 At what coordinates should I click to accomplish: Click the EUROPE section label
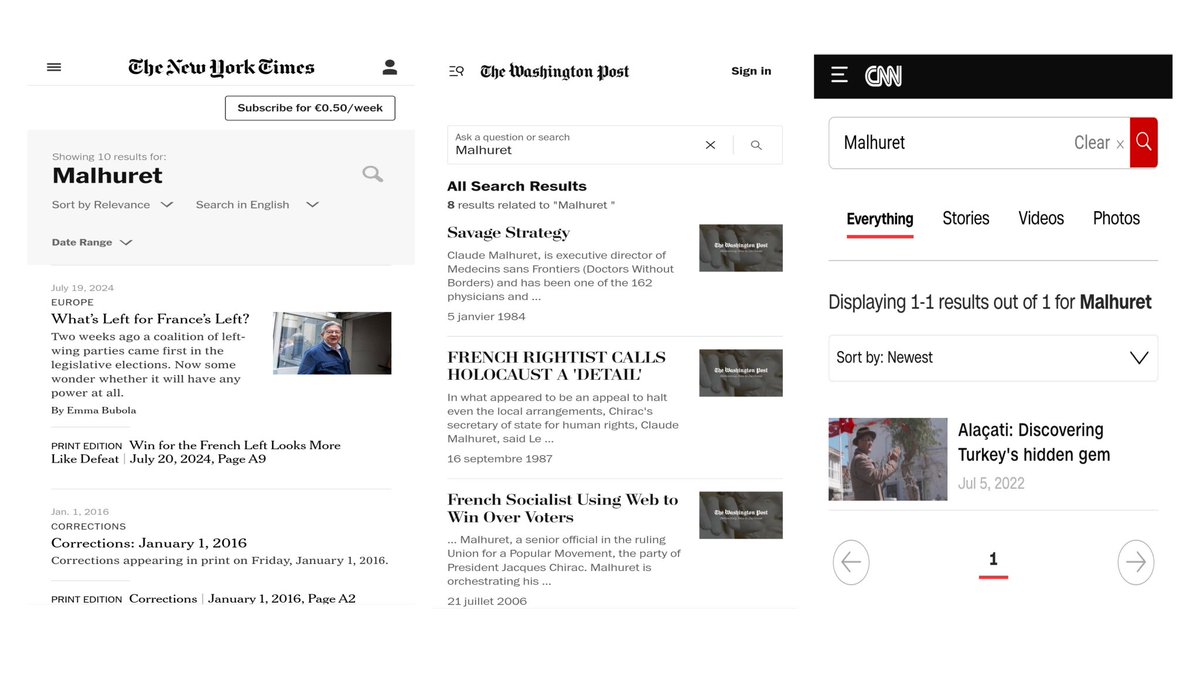click(73, 302)
